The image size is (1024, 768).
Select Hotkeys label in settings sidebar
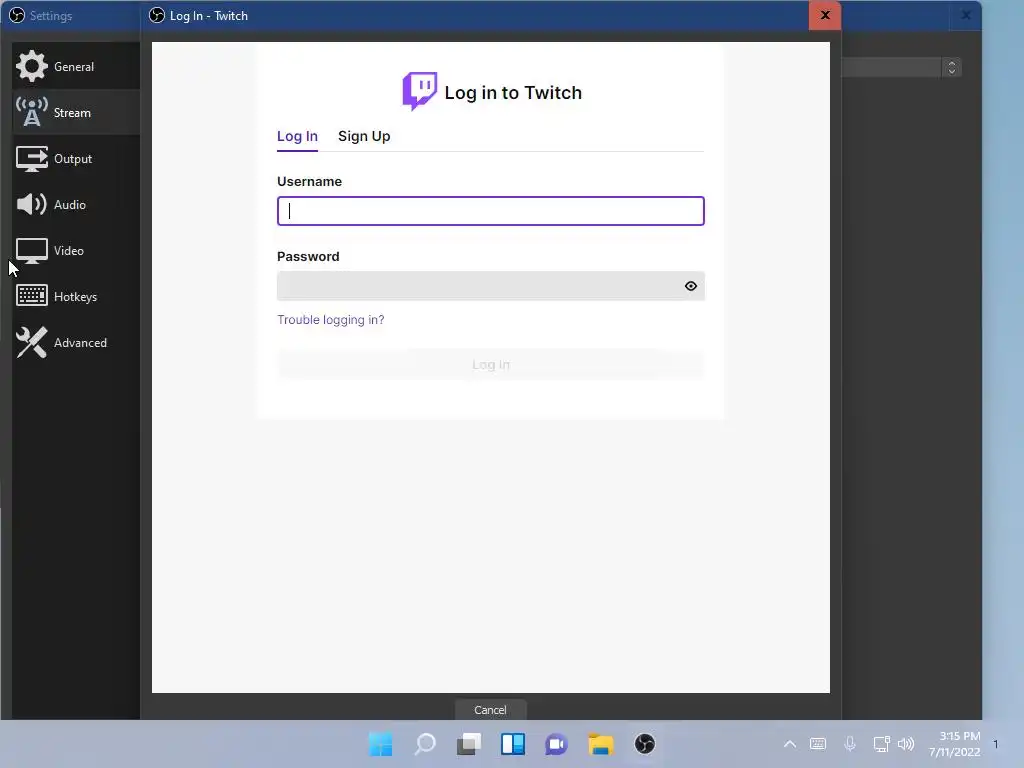(75, 296)
